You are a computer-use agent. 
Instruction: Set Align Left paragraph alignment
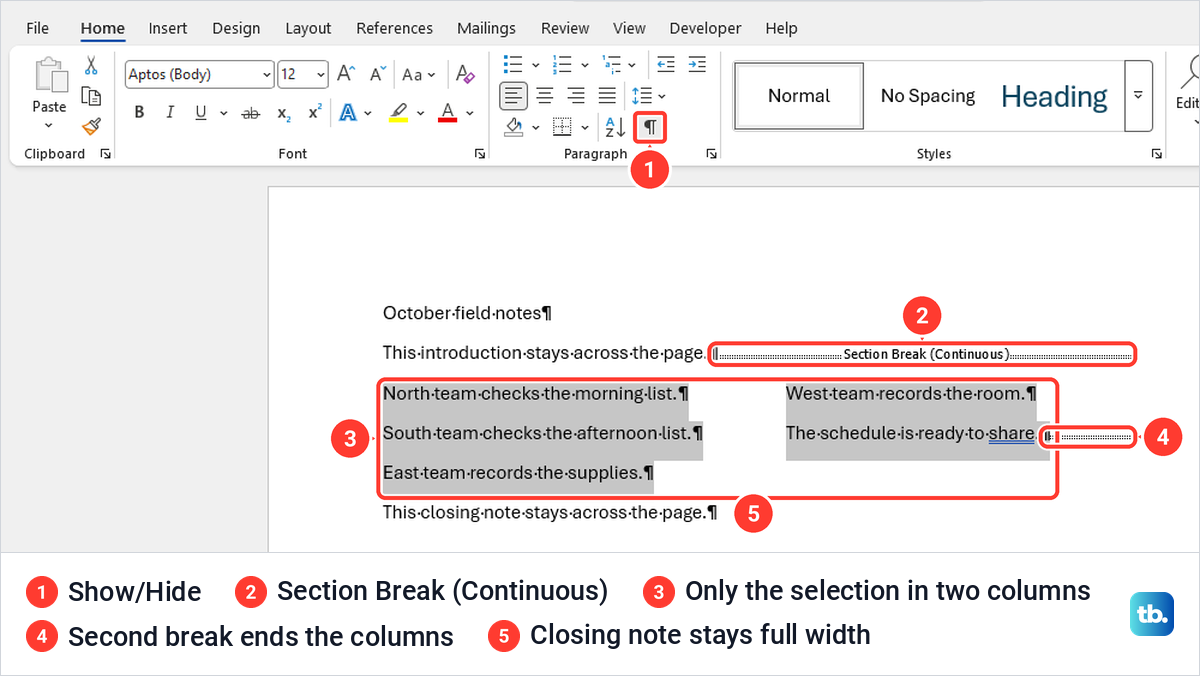tap(514, 96)
